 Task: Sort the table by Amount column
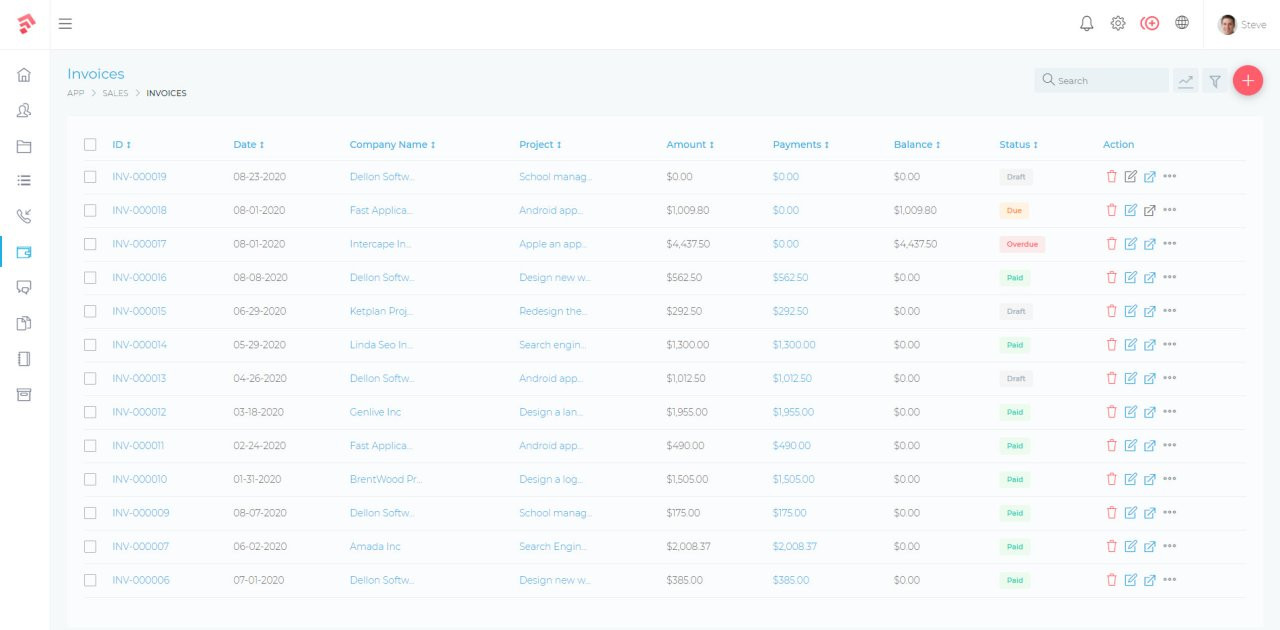point(690,145)
